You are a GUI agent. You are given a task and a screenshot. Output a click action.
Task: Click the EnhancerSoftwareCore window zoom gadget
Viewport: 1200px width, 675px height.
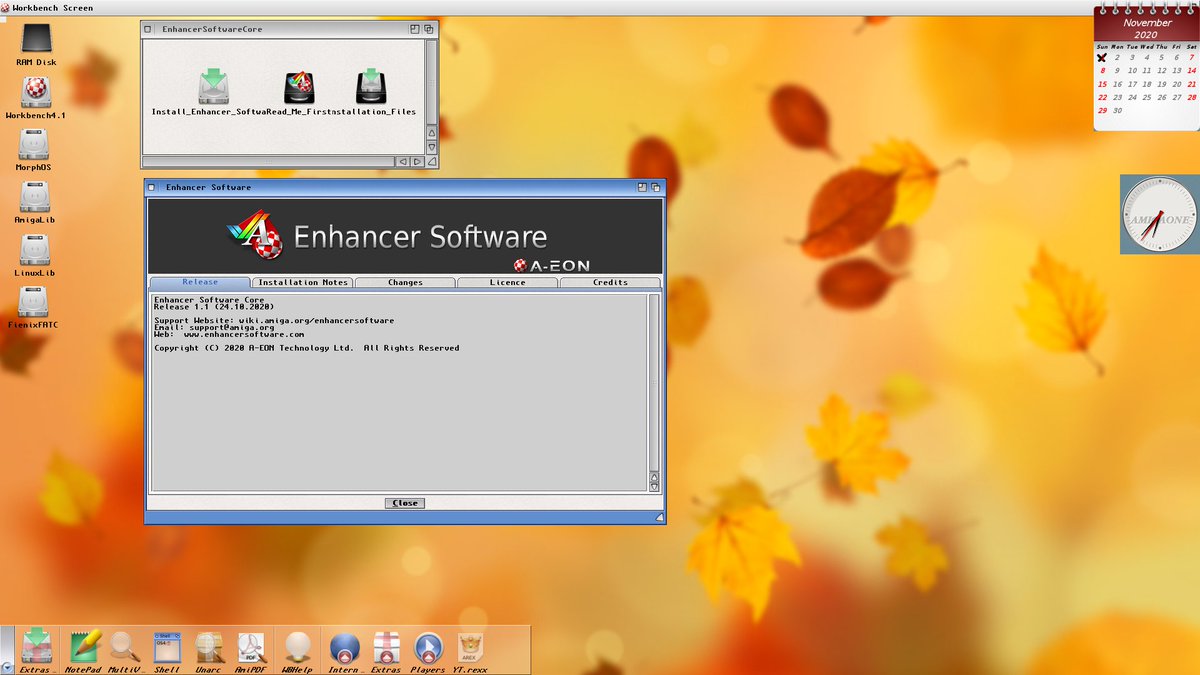(415, 29)
